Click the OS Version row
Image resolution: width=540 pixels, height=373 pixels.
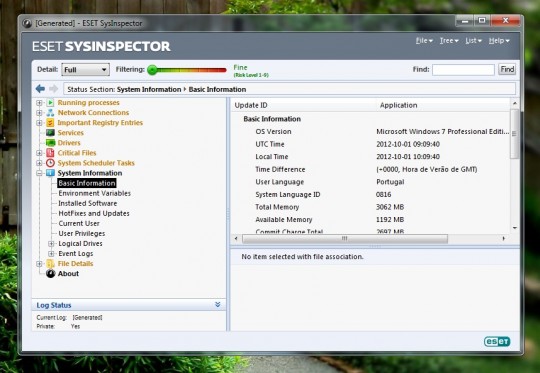point(371,132)
